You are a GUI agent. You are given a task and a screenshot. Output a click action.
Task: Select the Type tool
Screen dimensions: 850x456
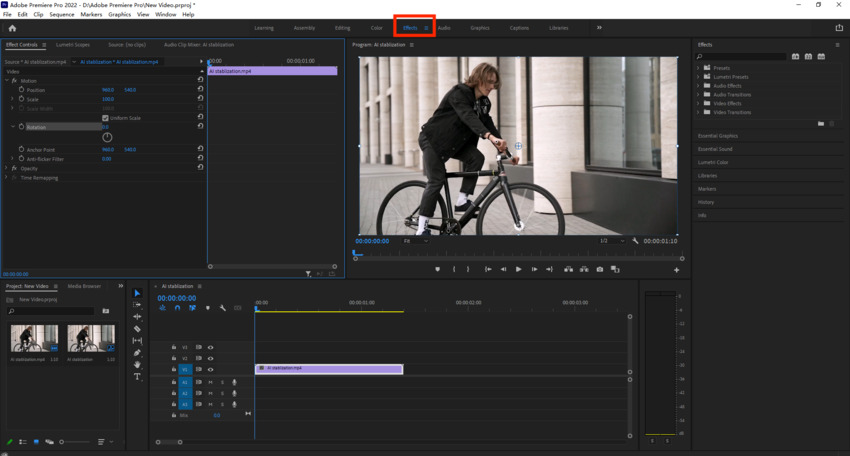coord(137,376)
